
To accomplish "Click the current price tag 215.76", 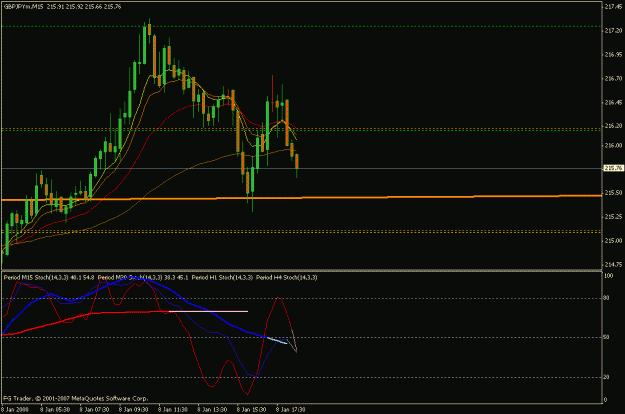I will tap(613, 168).
